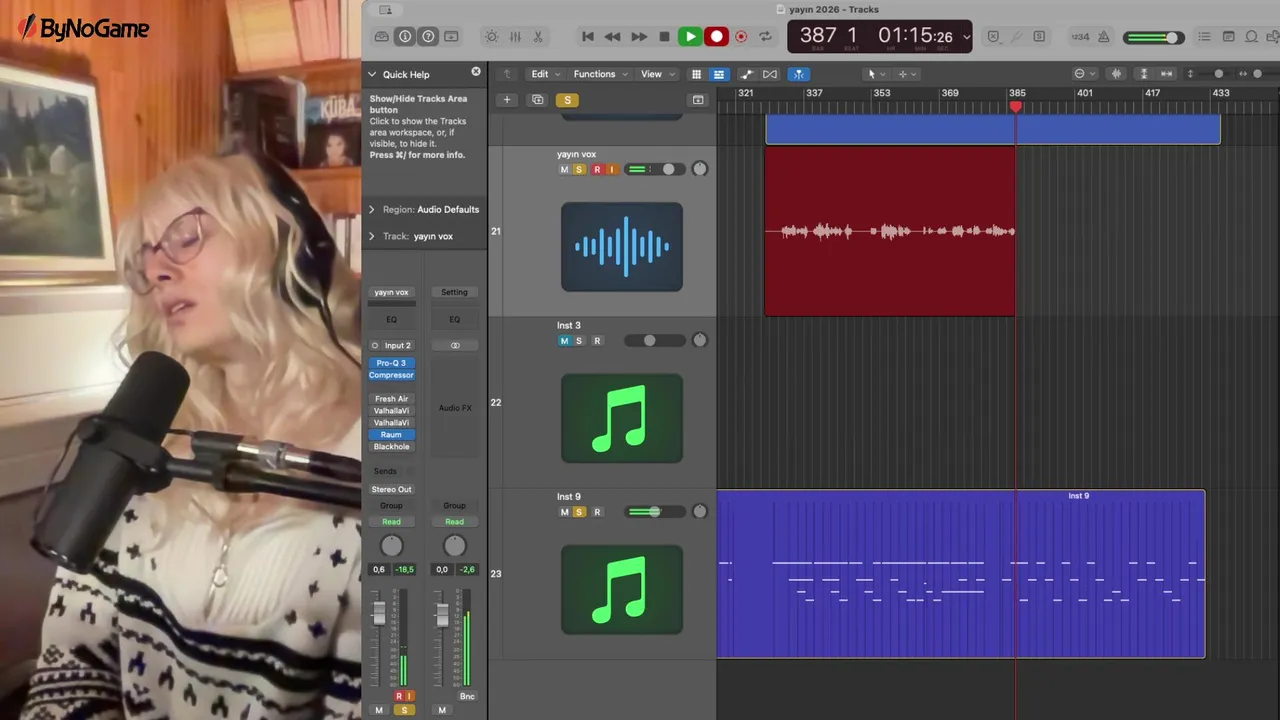Toggle the global Solo S button
Screen dimensions: 1280x720
coord(567,100)
